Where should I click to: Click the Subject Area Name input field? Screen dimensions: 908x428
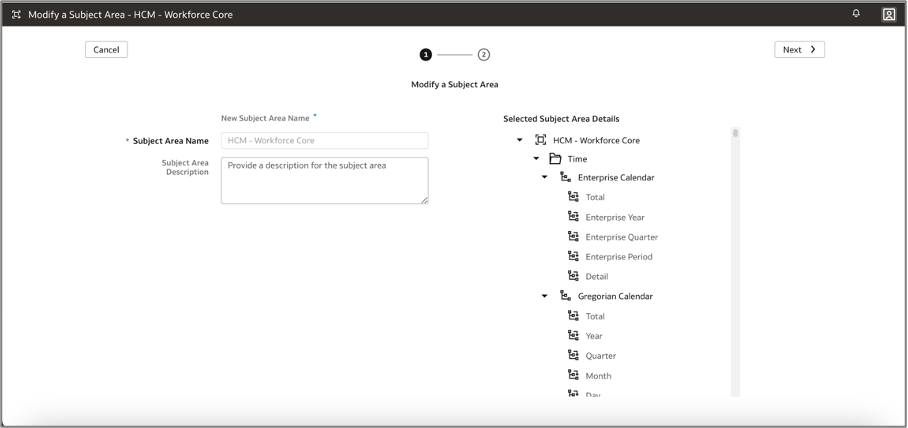click(325, 140)
